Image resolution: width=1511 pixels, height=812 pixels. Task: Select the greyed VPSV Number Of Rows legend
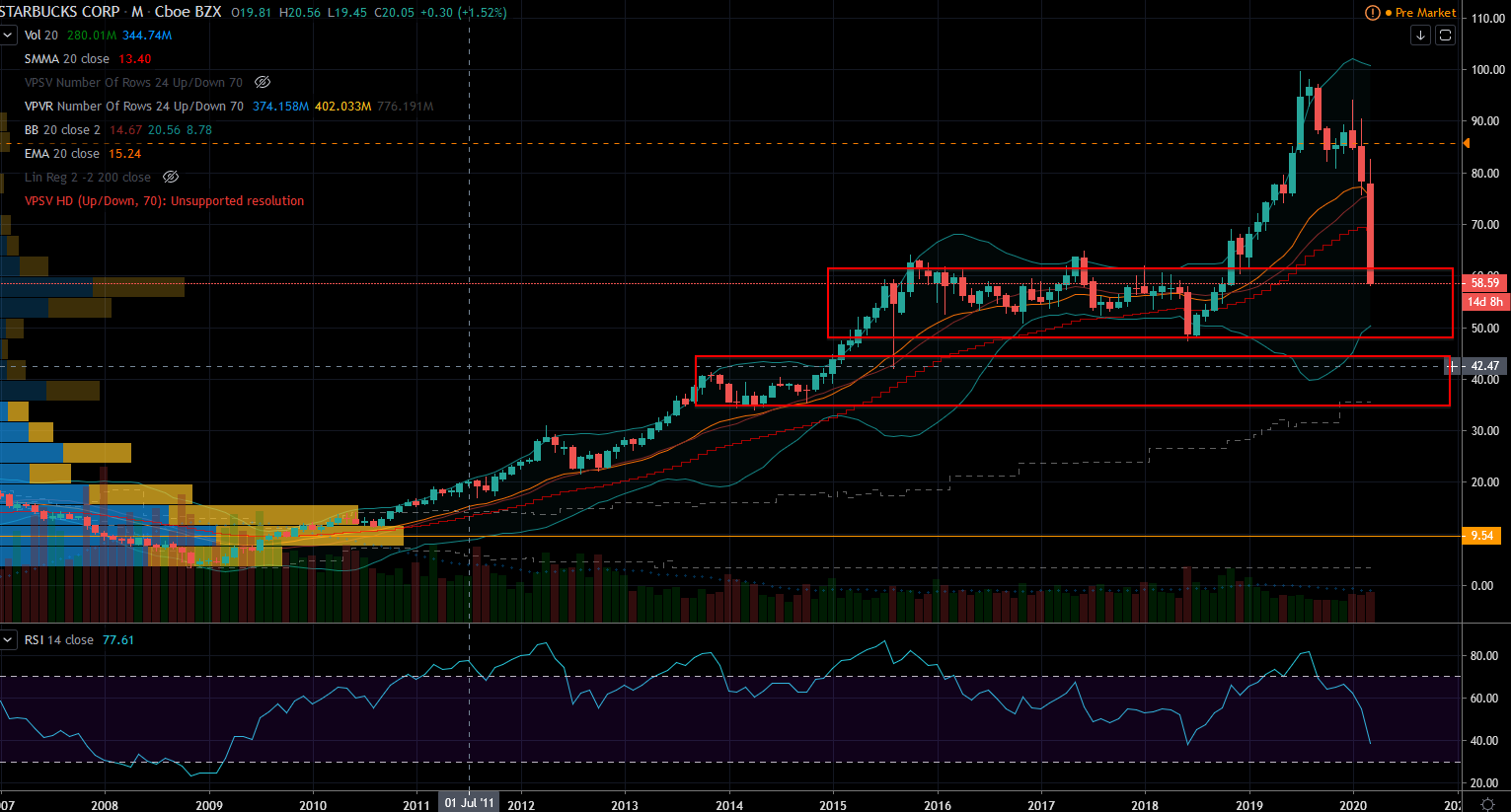[134, 83]
